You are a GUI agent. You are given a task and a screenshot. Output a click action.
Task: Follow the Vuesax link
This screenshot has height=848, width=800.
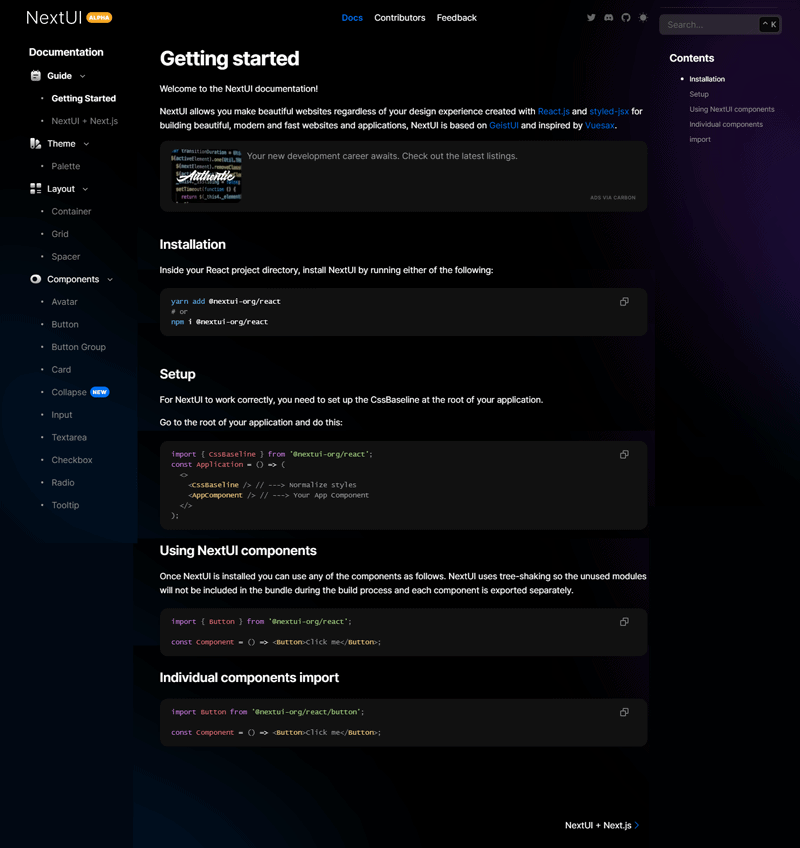click(599, 125)
